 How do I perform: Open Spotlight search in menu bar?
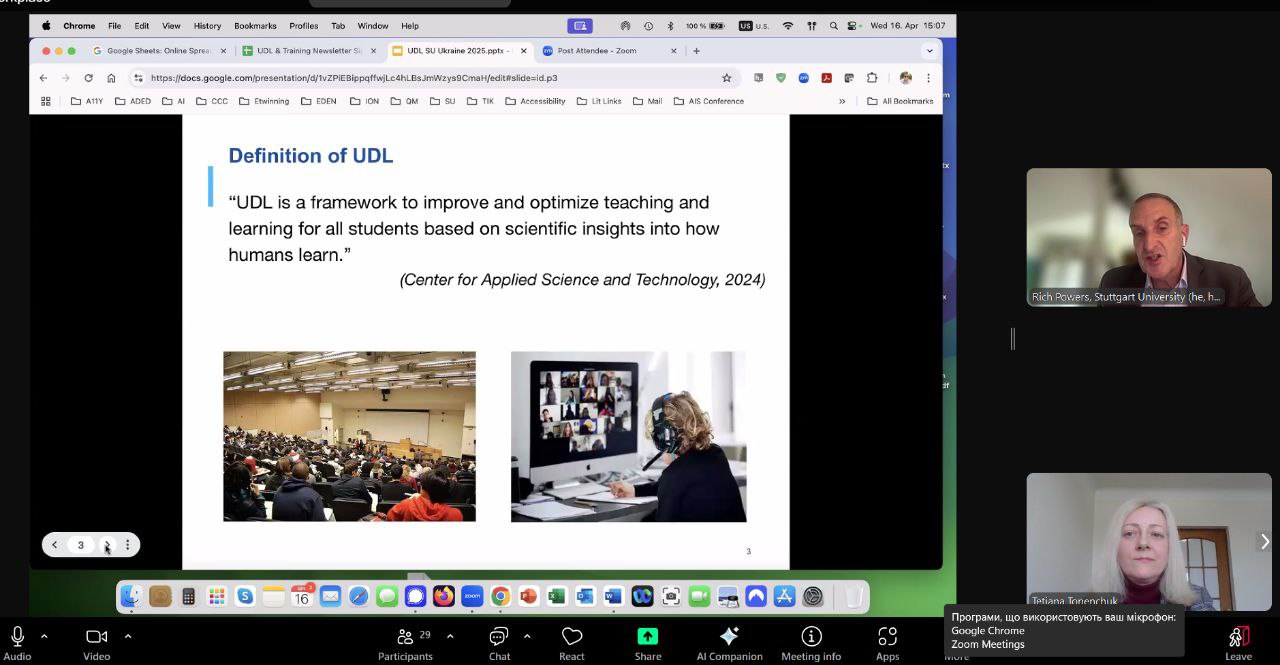[833, 26]
